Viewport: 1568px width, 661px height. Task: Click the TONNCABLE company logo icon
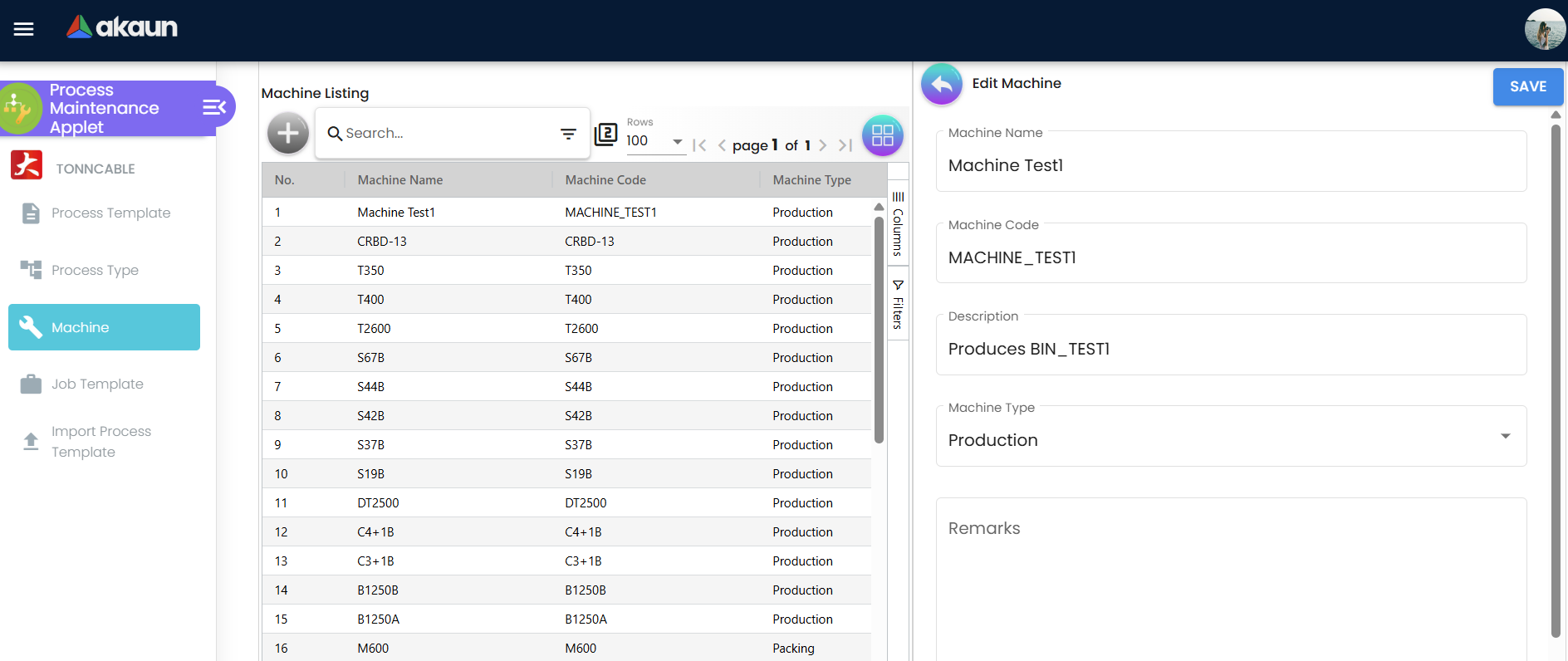point(27,165)
